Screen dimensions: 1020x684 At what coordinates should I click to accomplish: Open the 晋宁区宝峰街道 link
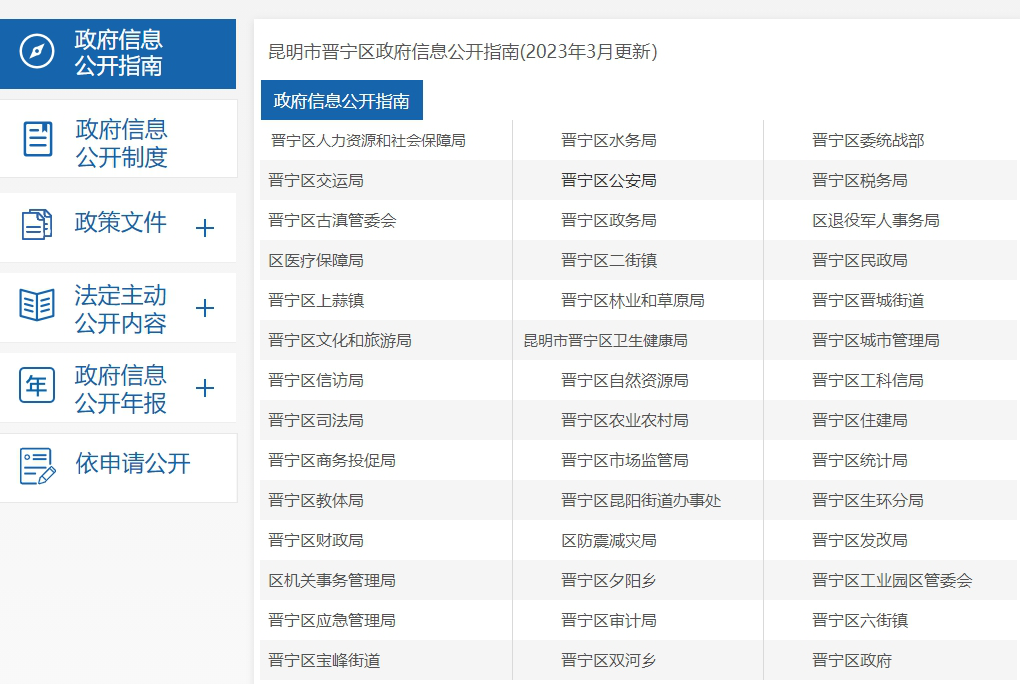324,661
